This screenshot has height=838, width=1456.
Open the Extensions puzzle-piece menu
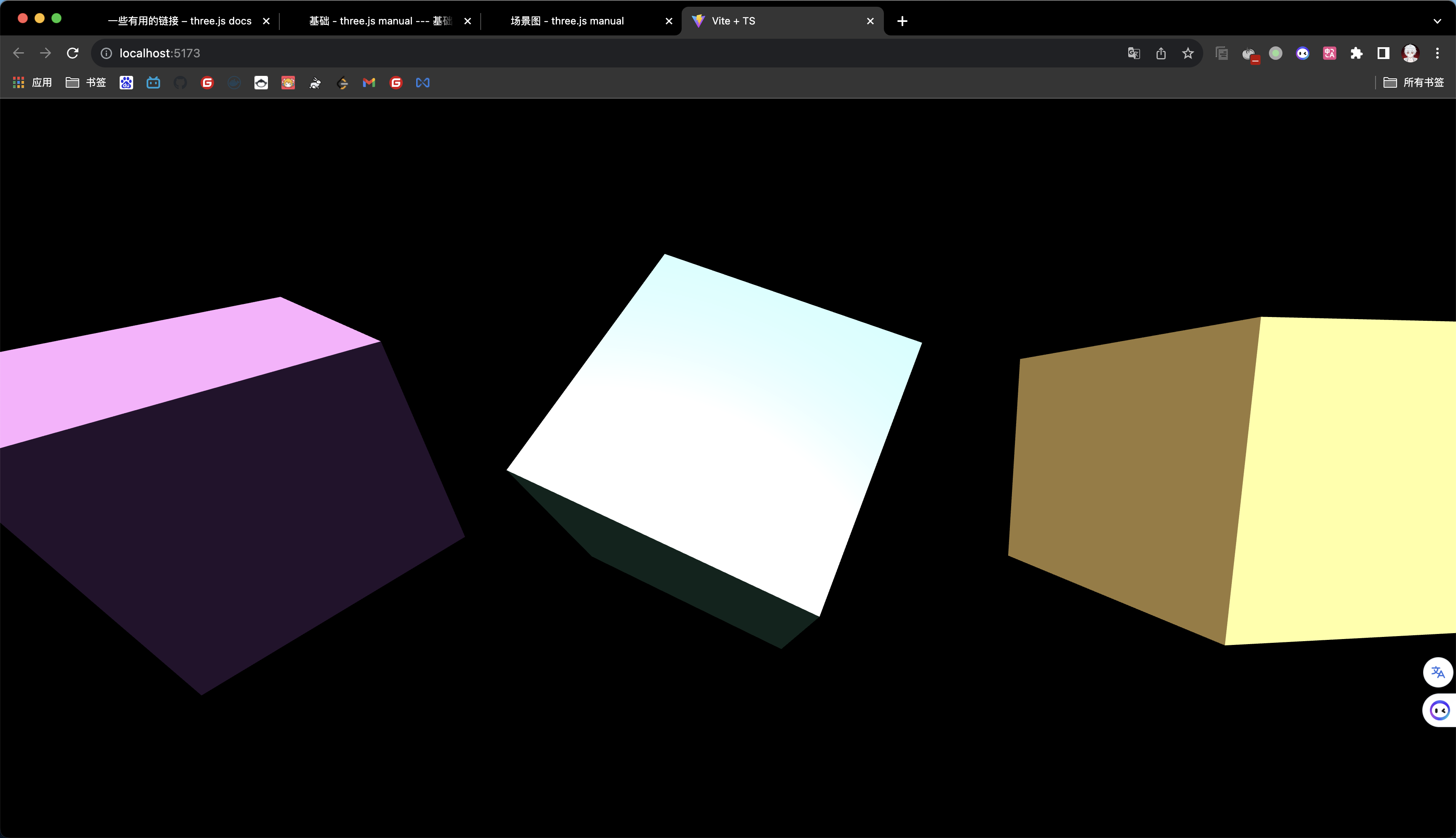[1357, 54]
